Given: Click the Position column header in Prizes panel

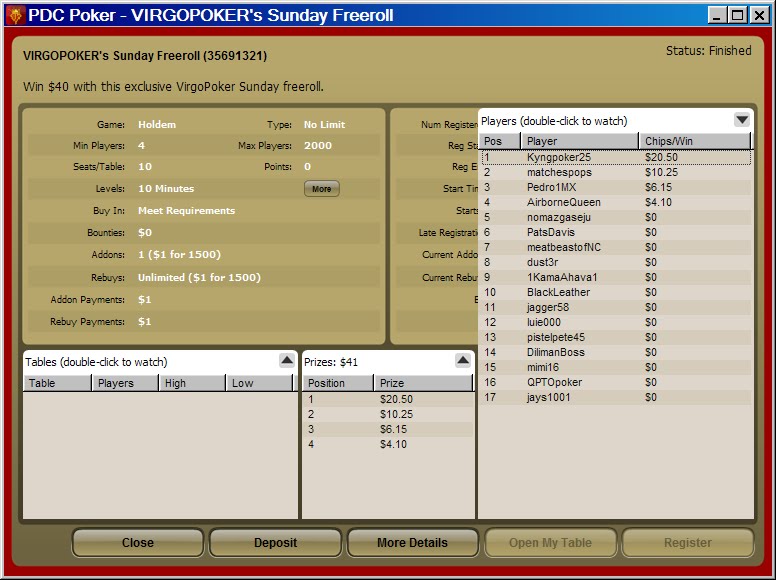Looking at the screenshot, I should click(338, 383).
